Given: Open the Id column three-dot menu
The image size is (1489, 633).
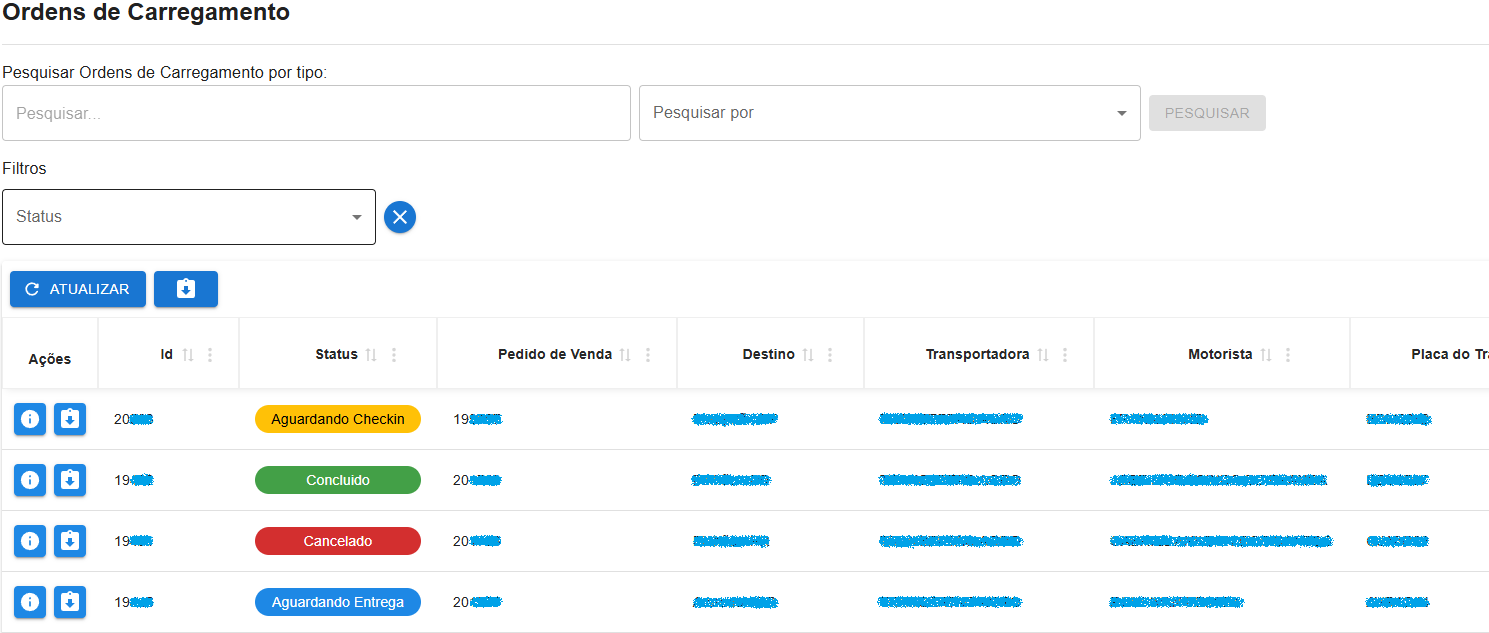Looking at the screenshot, I should tap(209, 353).
